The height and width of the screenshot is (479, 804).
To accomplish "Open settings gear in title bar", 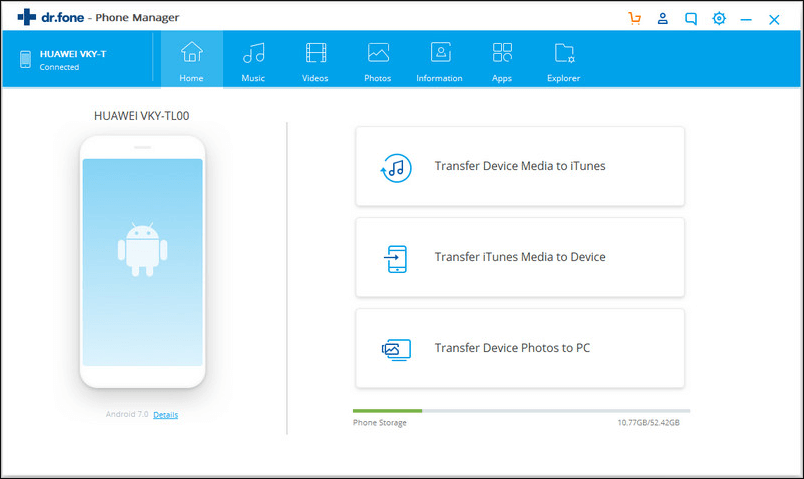I will click(x=718, y=18).
